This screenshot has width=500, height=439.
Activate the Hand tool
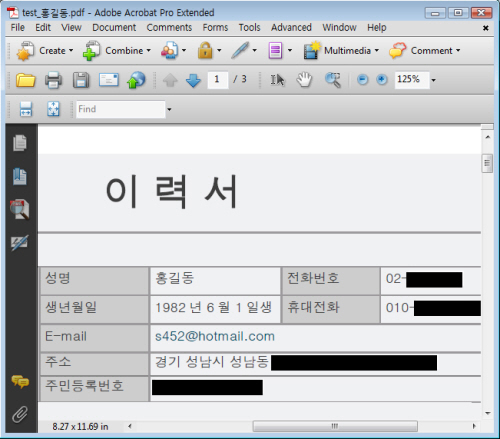tap(304, 80)
